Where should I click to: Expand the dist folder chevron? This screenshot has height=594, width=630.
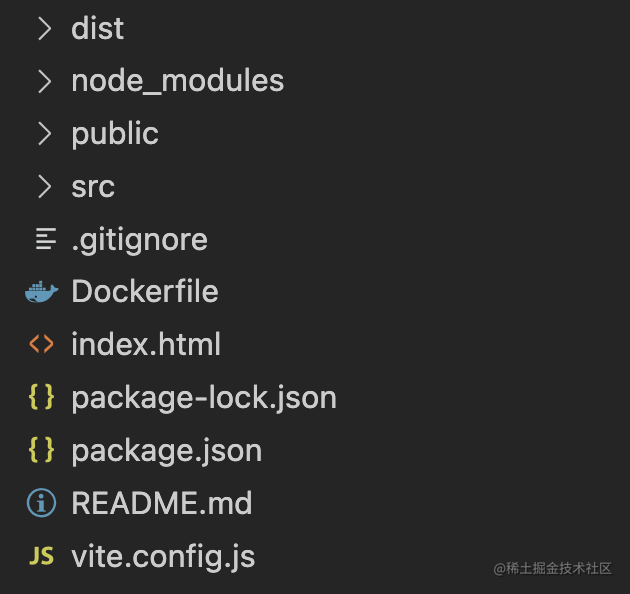point(45,29)
